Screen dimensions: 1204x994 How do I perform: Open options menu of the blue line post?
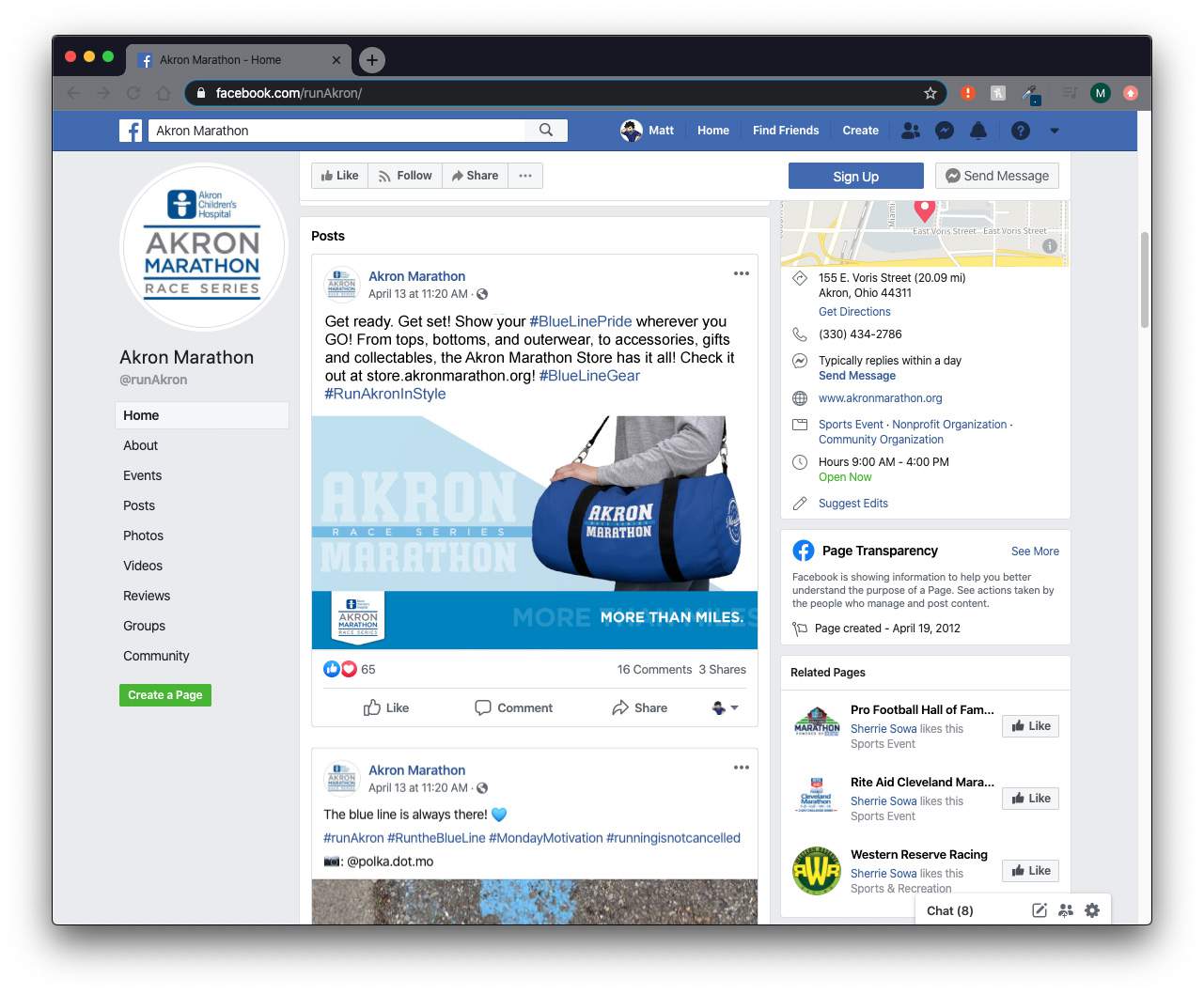(x=742, y=768)
